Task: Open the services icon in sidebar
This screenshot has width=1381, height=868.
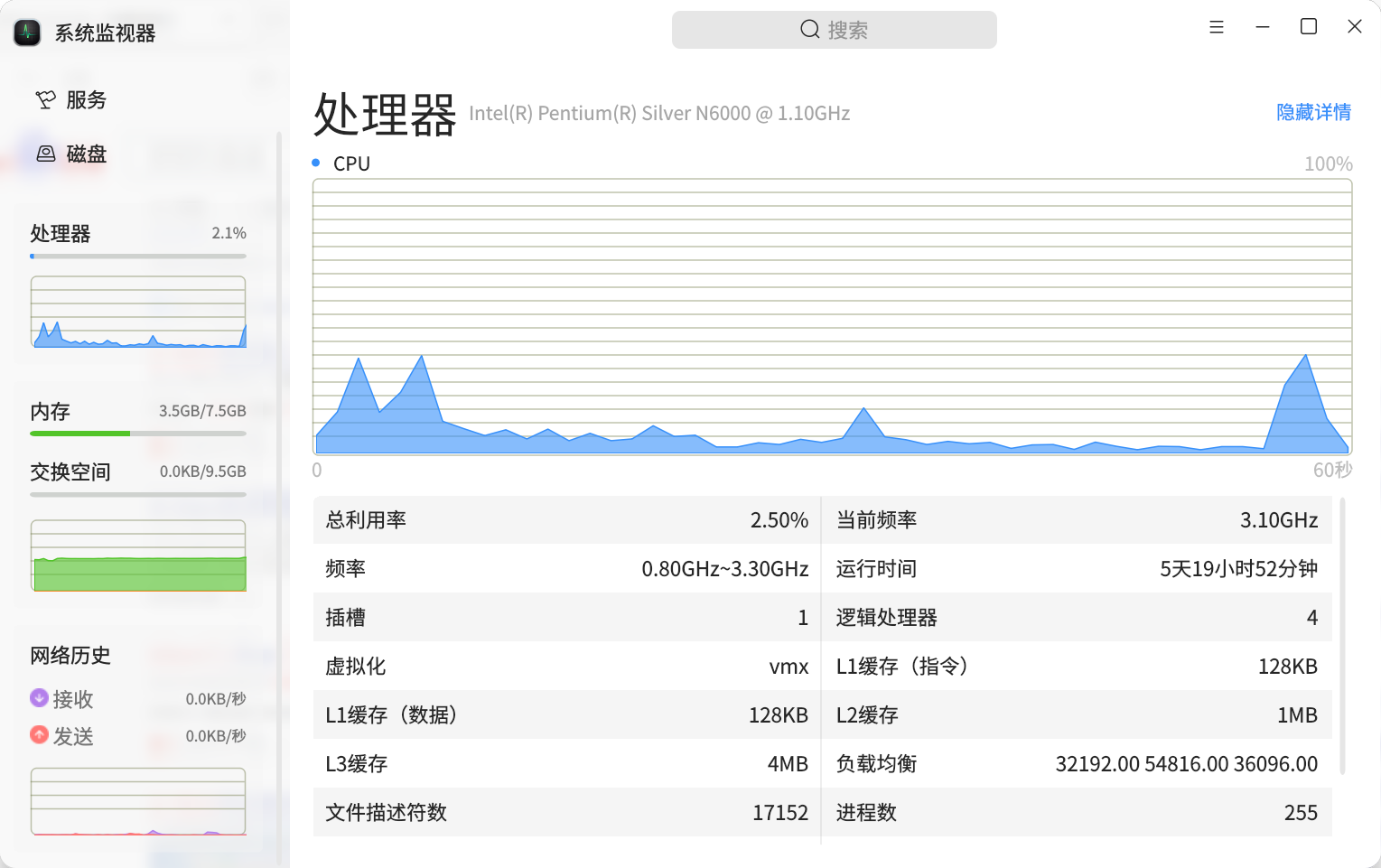Action: click(x=45, y=99)
